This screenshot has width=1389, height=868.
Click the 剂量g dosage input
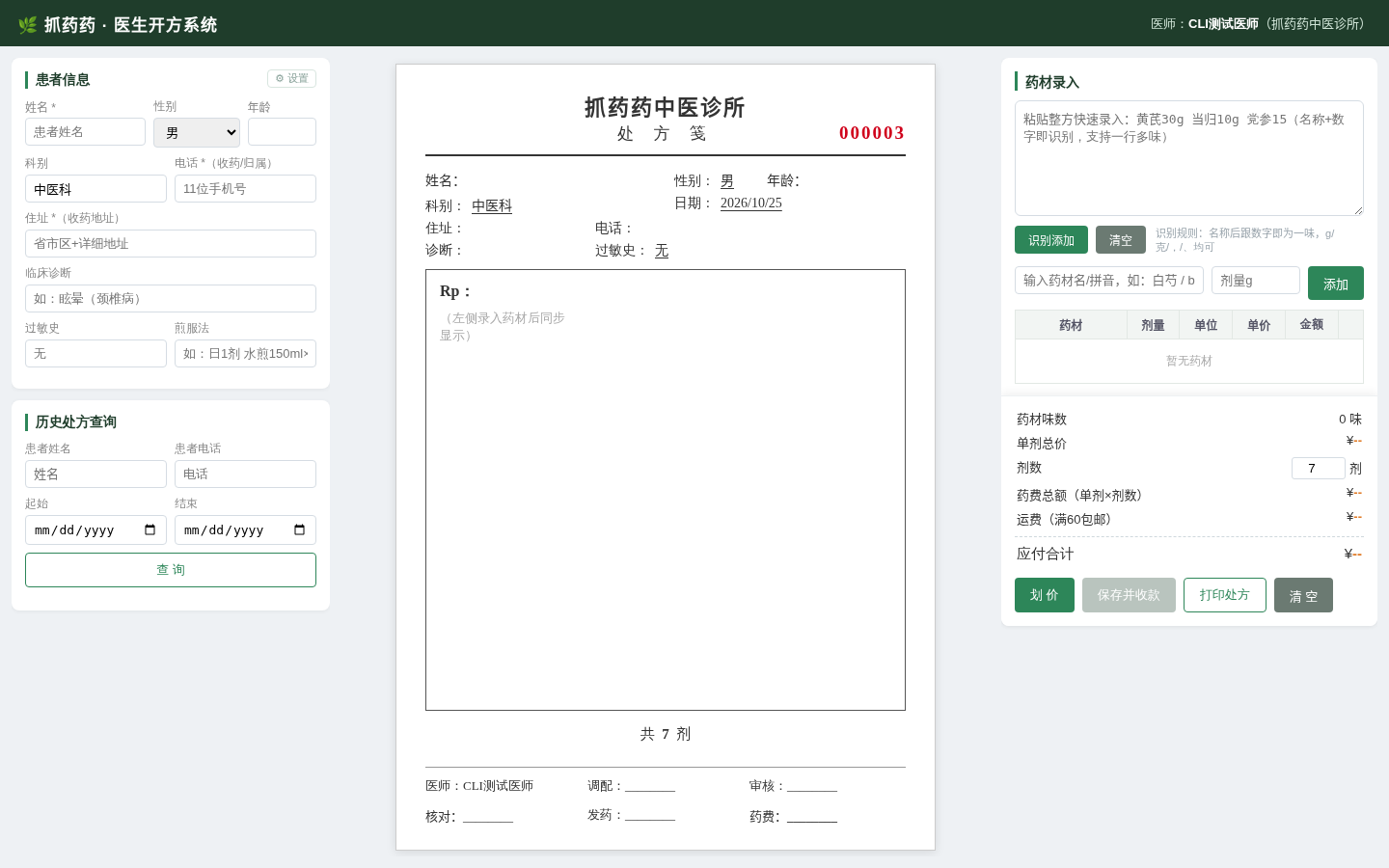[x=1256, y=281]
